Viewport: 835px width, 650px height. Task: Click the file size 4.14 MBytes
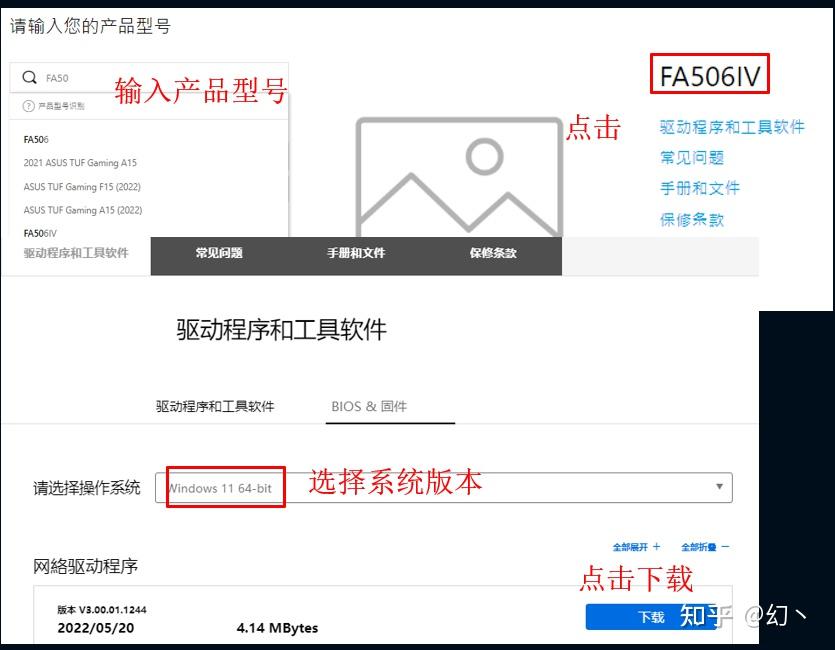point(277,628)
